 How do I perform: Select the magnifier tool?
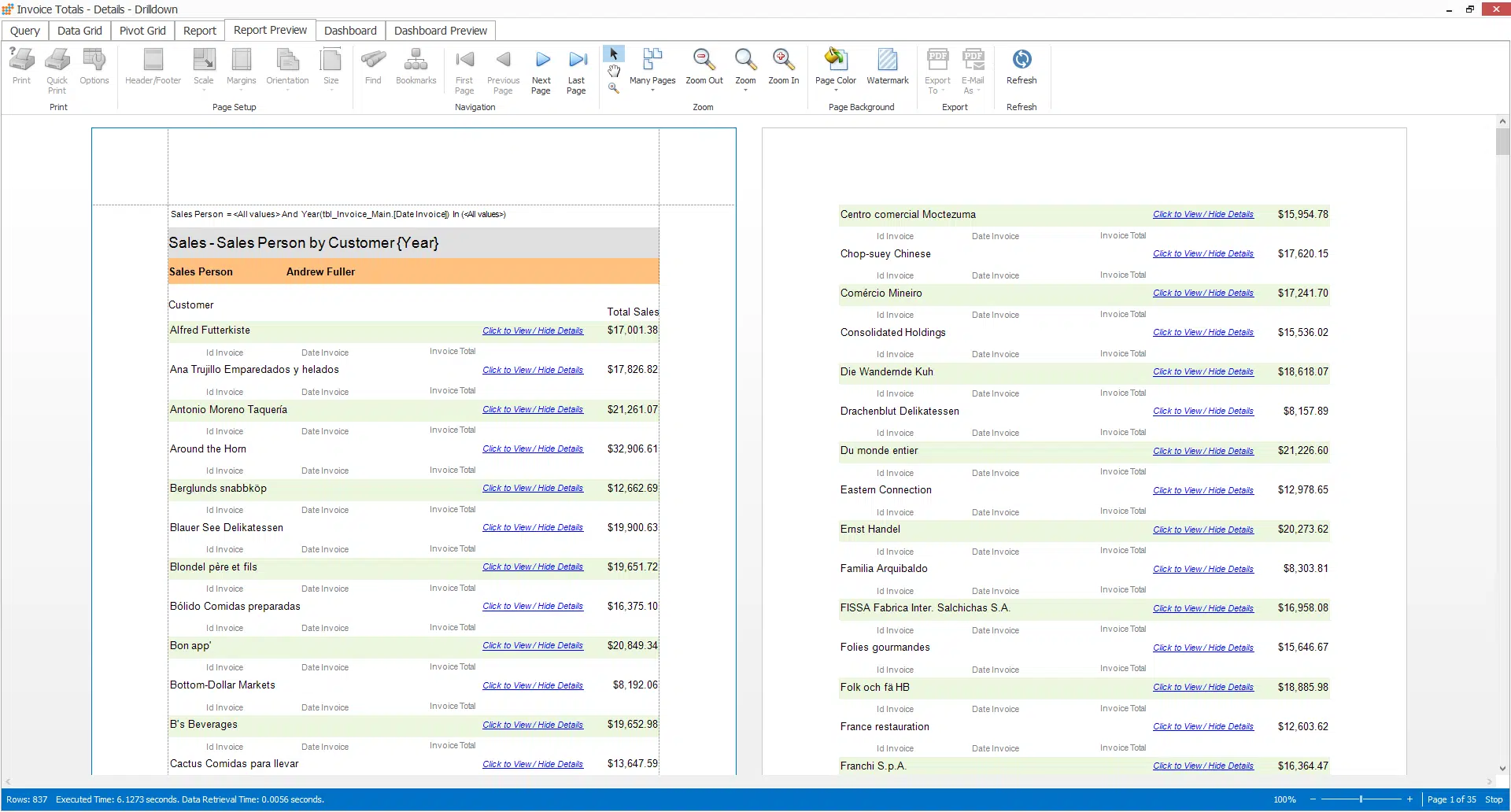click(614, 88)
